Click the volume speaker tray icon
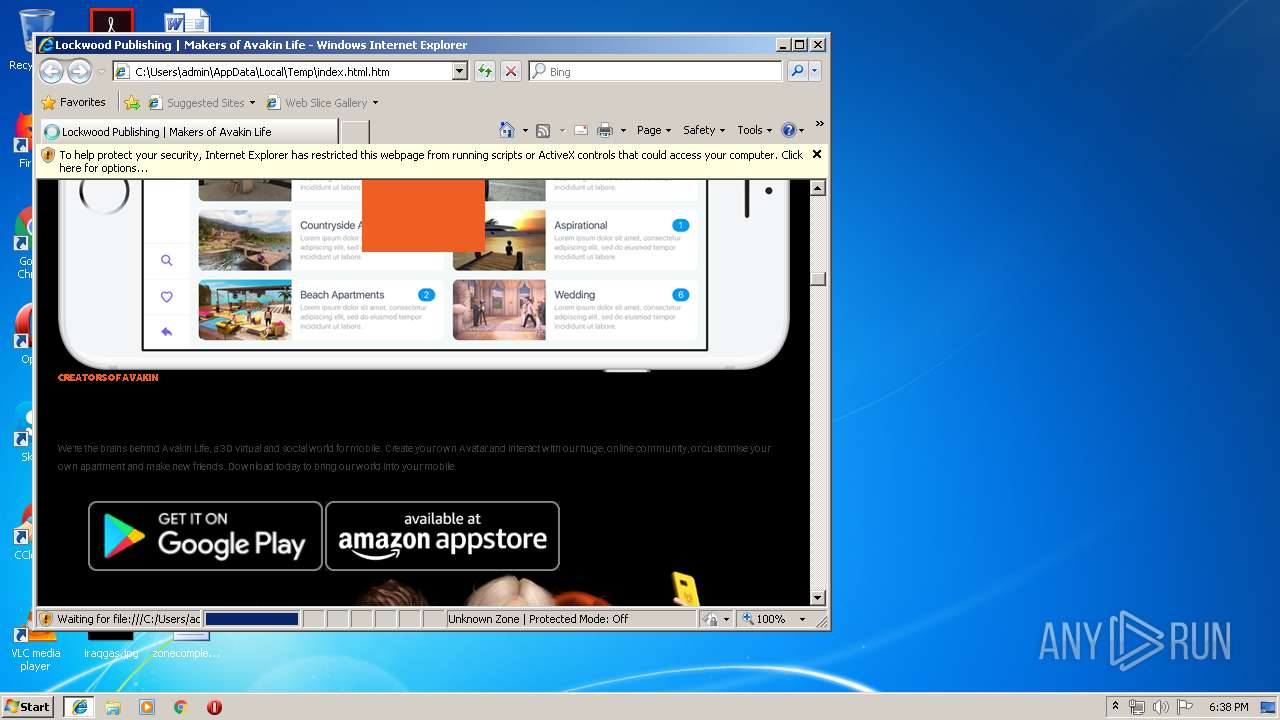 click(1161, 707)
